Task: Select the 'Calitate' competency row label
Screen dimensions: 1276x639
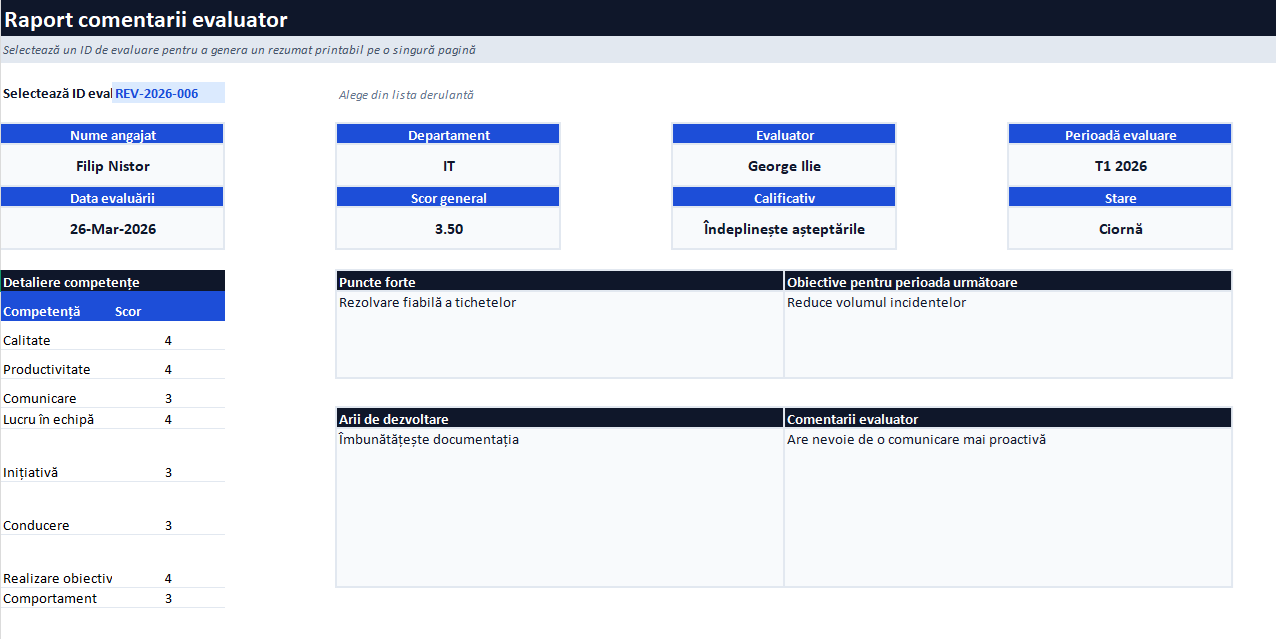Action: coord(27,340)
